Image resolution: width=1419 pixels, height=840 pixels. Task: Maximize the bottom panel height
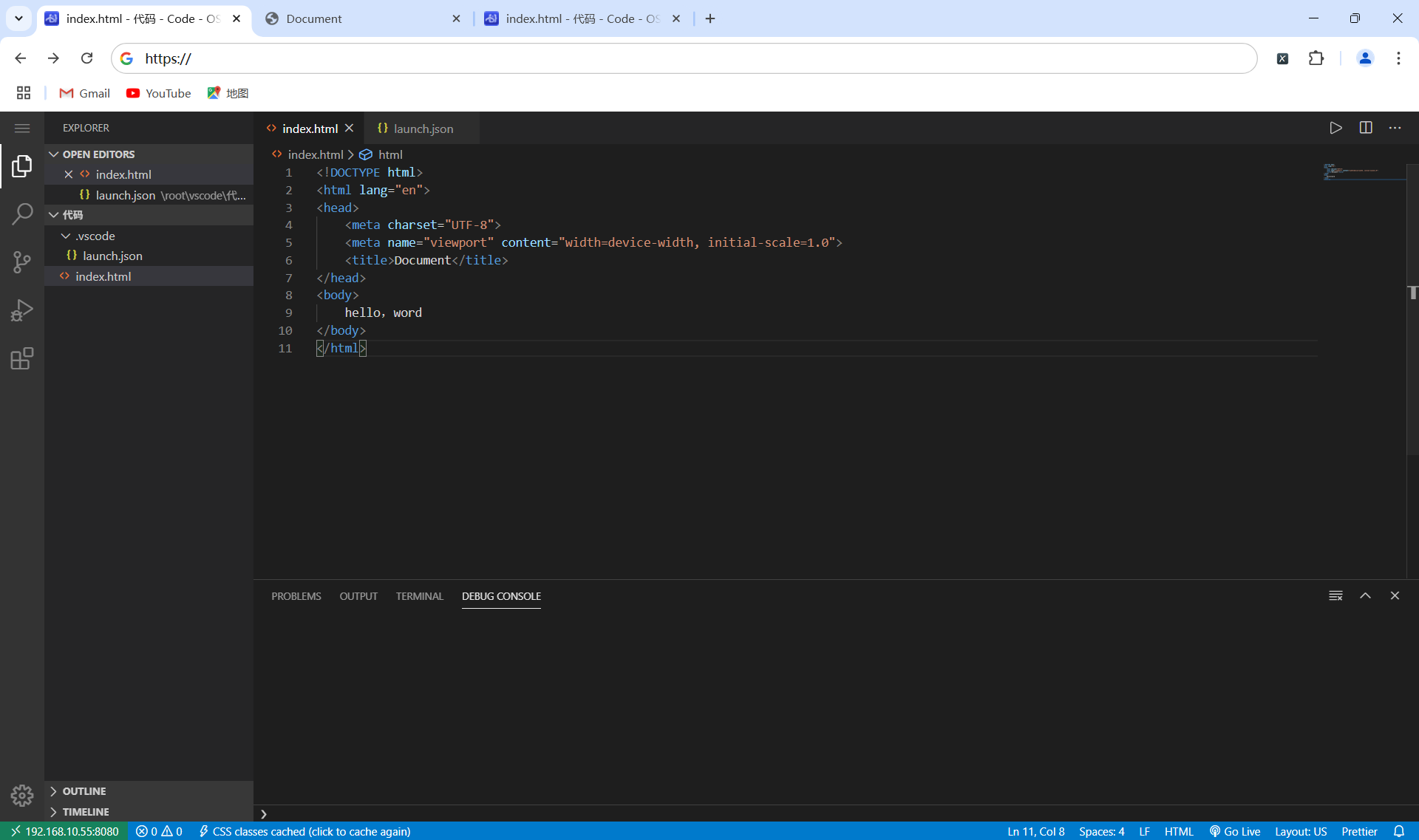[1366, 595]
